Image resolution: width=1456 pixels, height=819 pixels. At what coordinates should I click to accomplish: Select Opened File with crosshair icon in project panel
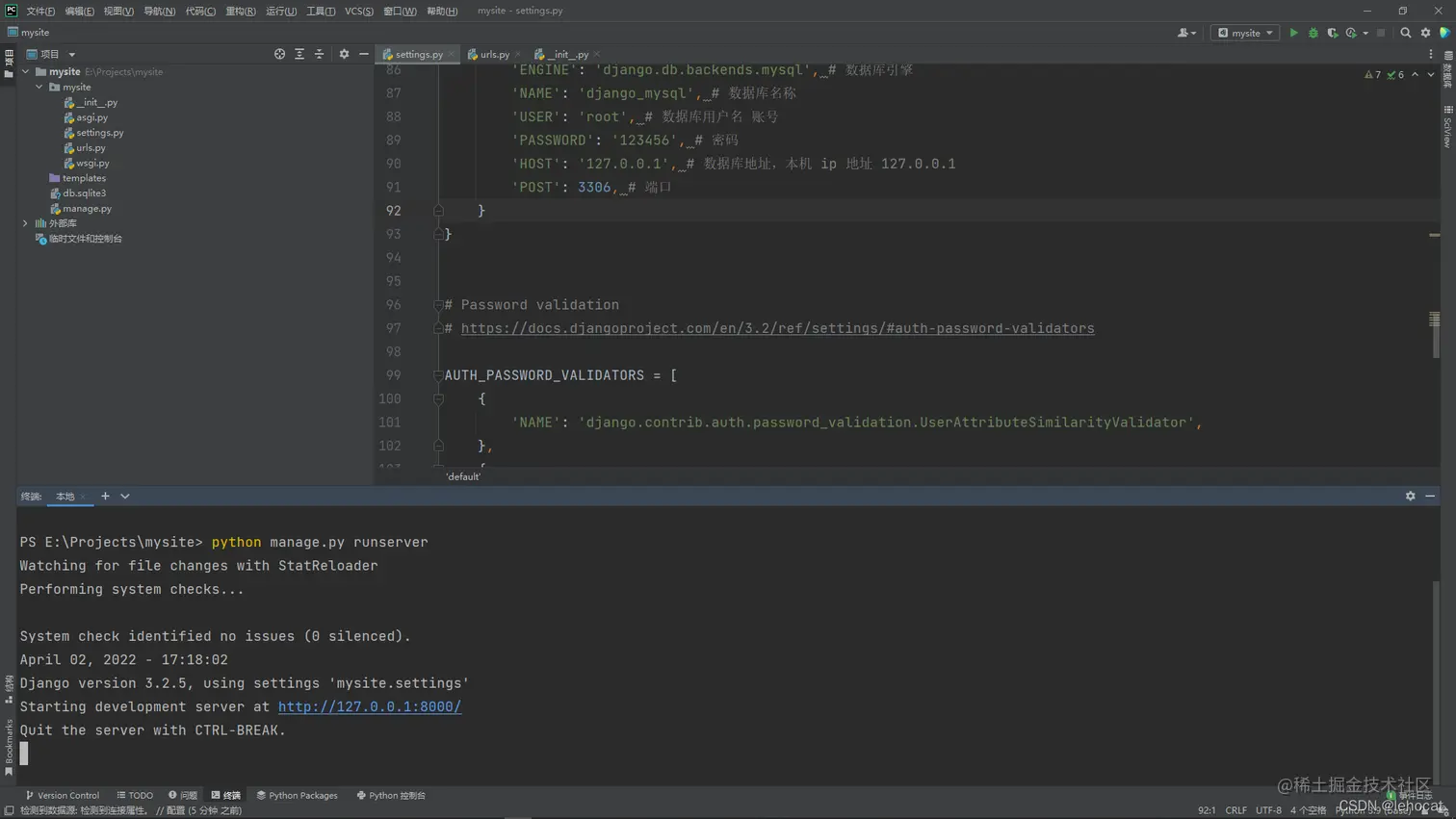[279, 54]
